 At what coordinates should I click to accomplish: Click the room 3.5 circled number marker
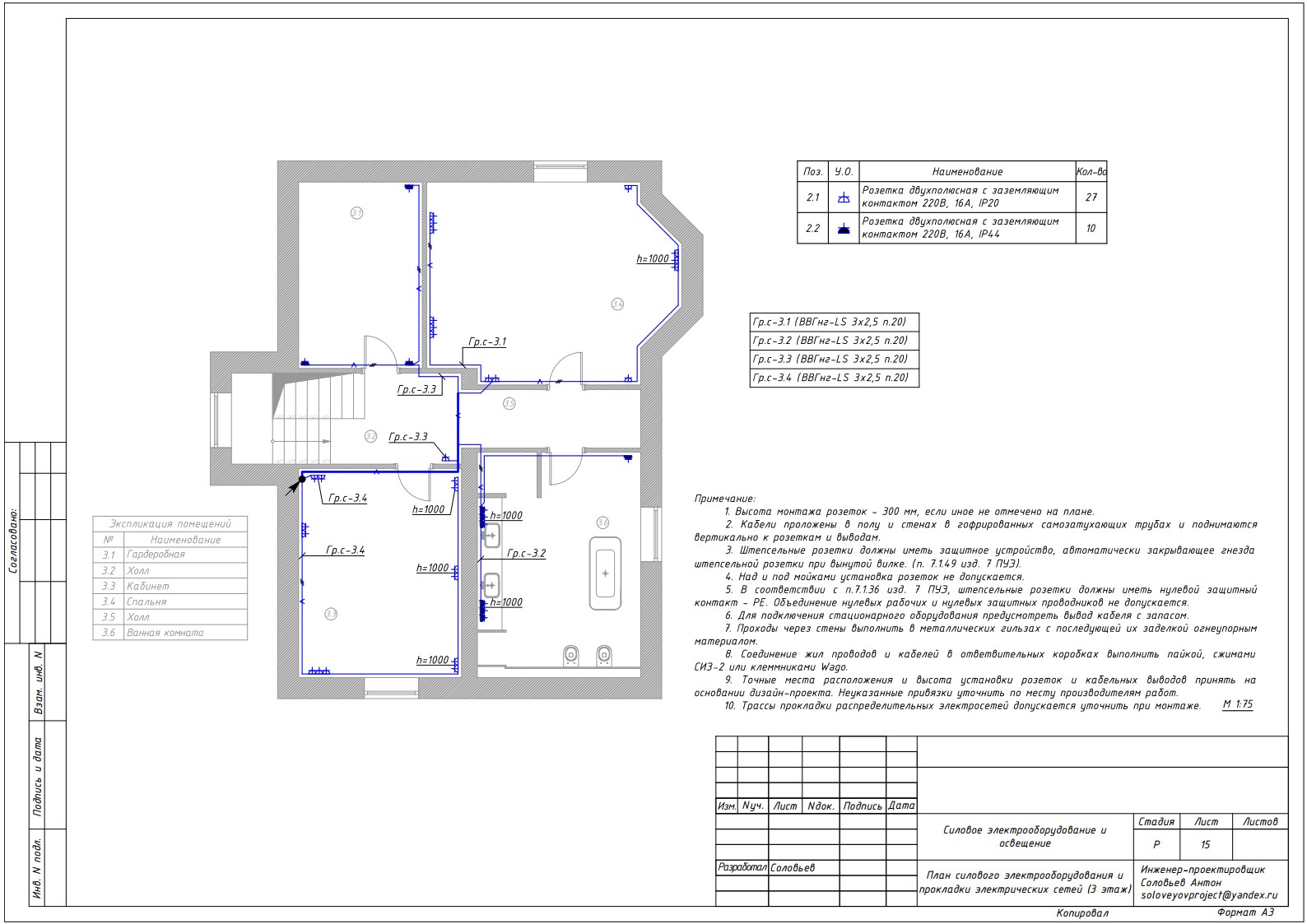pos(509,403)
